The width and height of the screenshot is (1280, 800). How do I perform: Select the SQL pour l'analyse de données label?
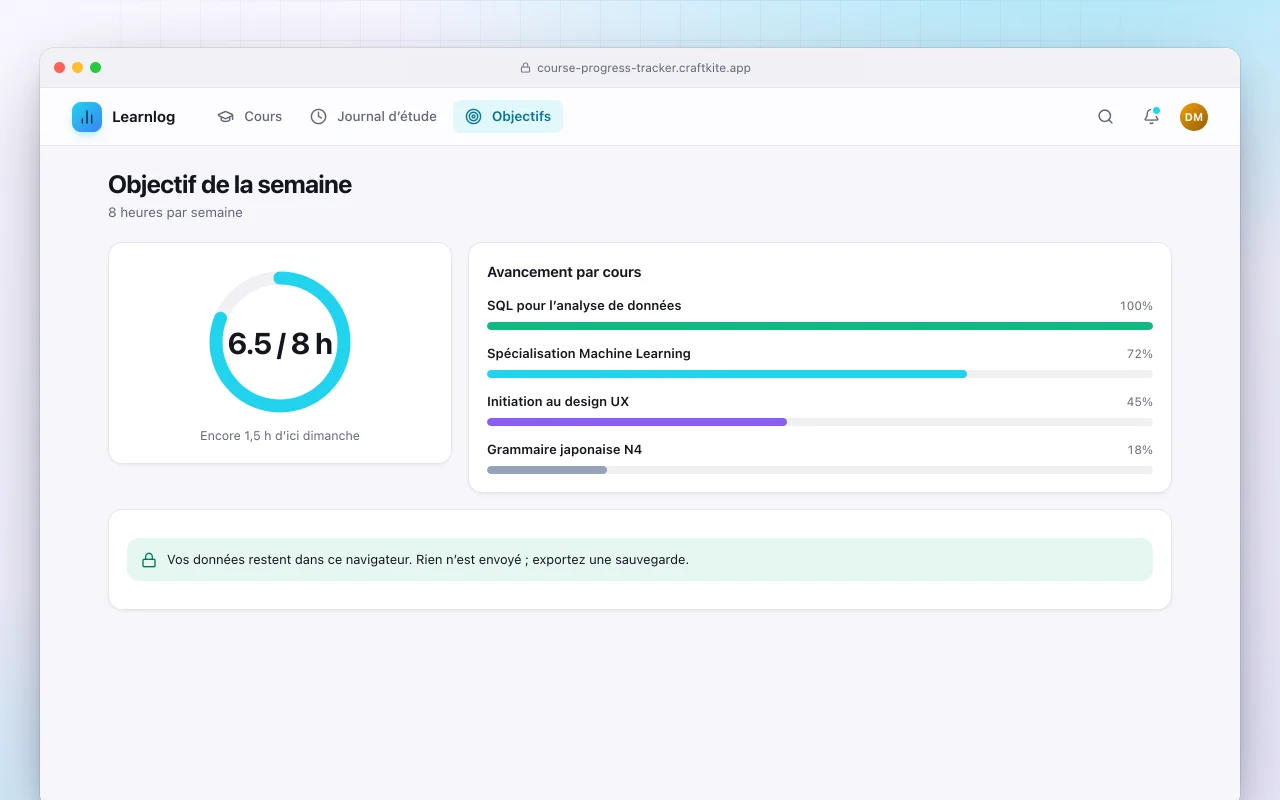pyautogui.click(x=584, y=306)
